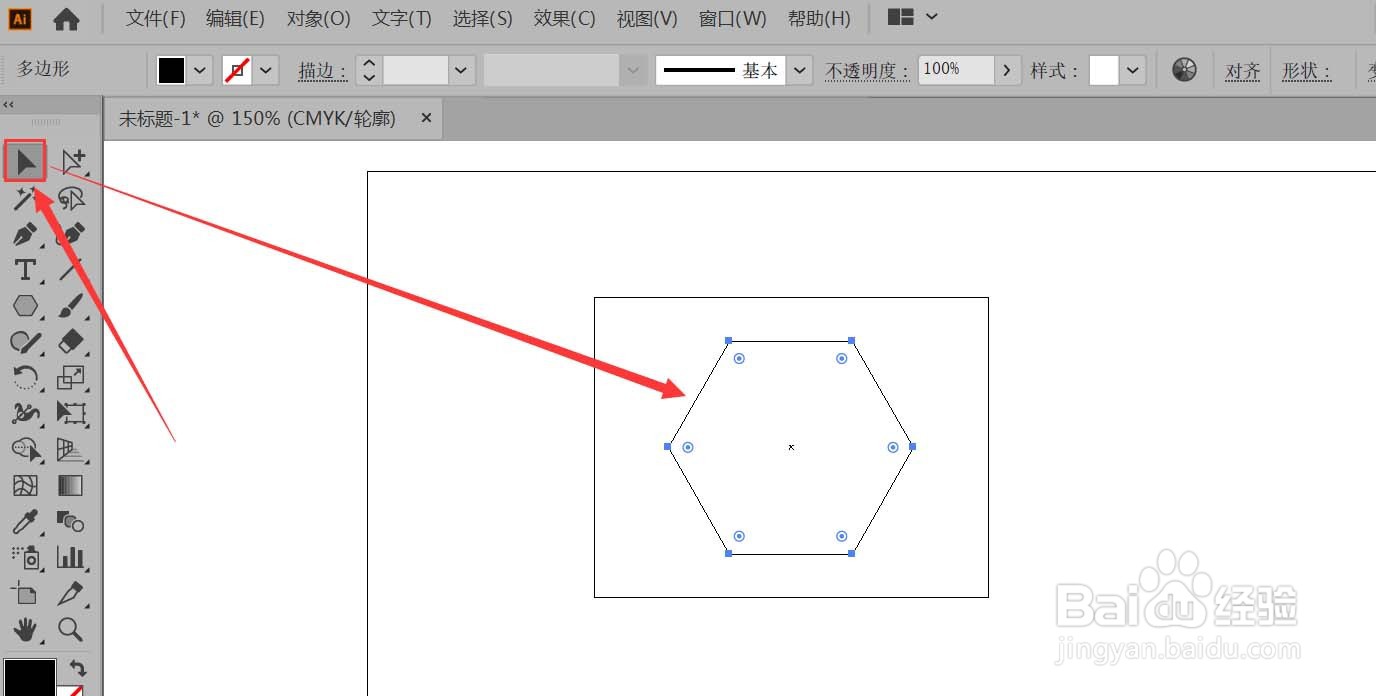Open the 对象(O) menu
Image resolution: width=1376 pixels, height=696 pixels.
click(318, 18)
